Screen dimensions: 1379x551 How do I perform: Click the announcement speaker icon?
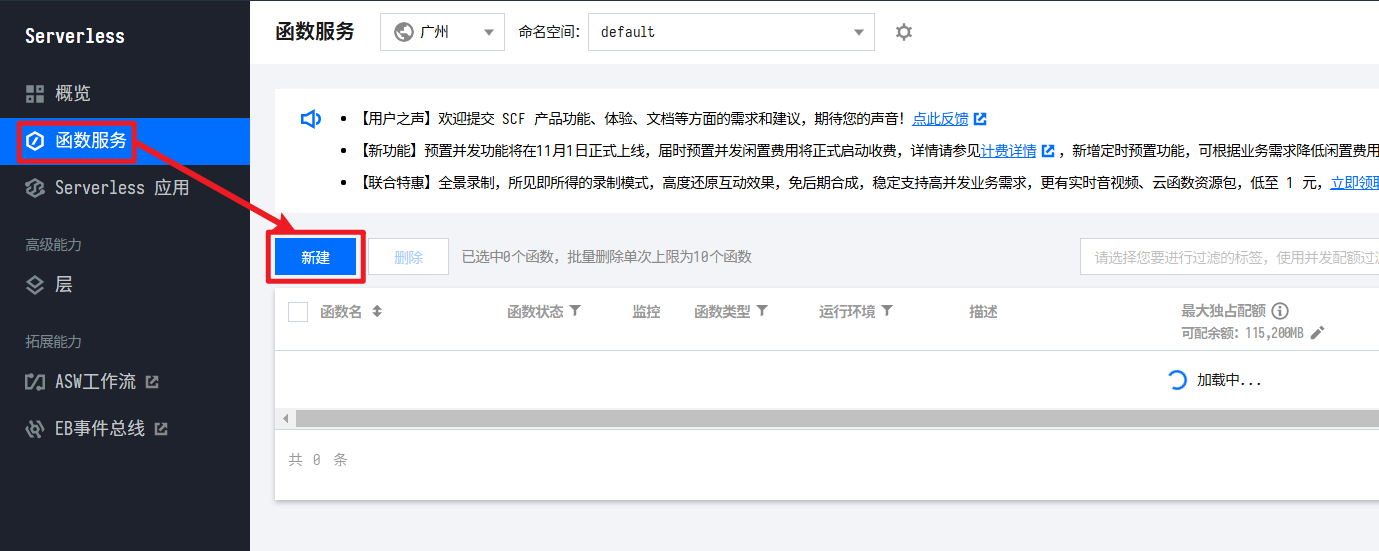pos(311,119)
